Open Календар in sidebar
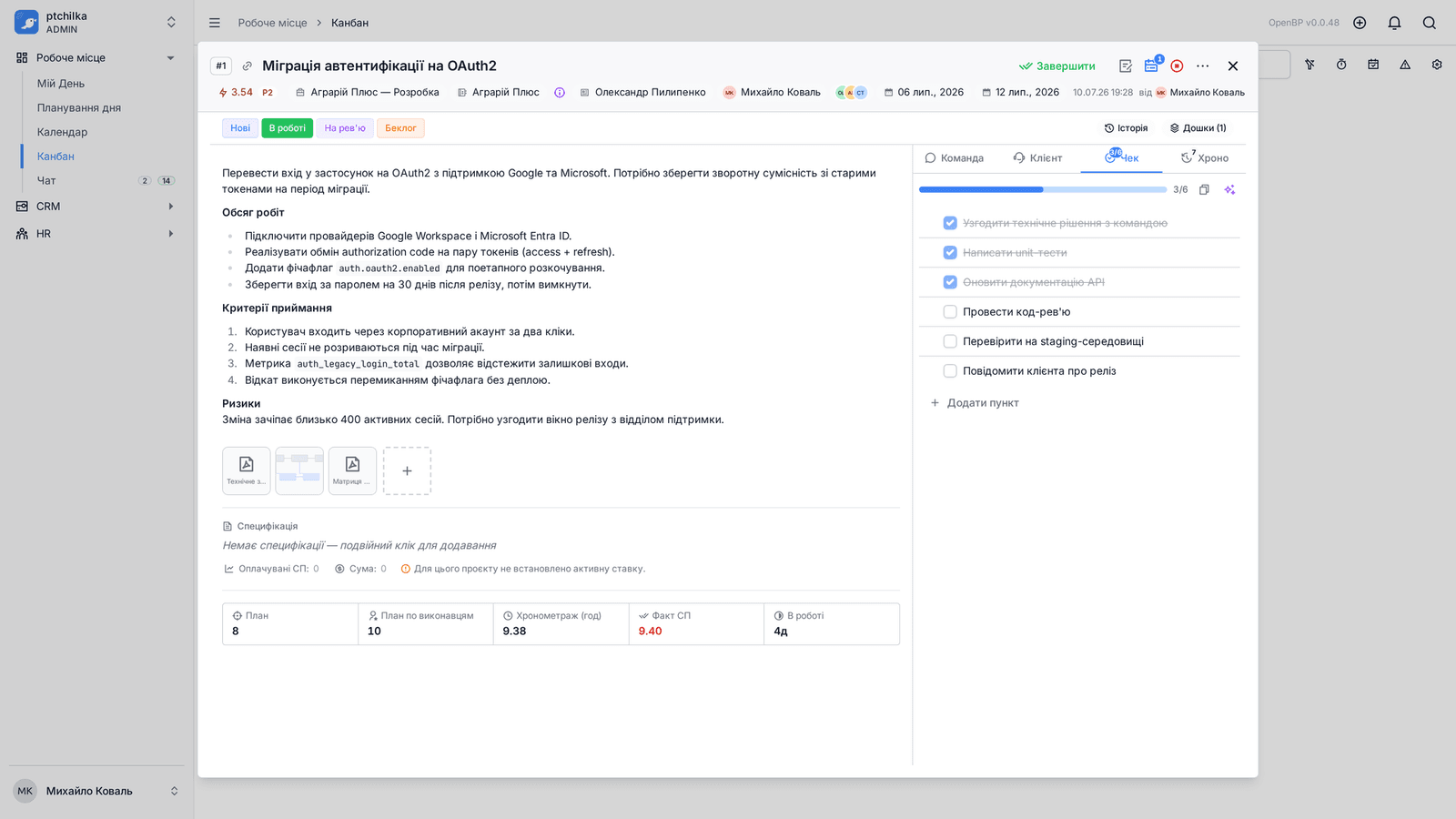 click(x=63, y=132)
